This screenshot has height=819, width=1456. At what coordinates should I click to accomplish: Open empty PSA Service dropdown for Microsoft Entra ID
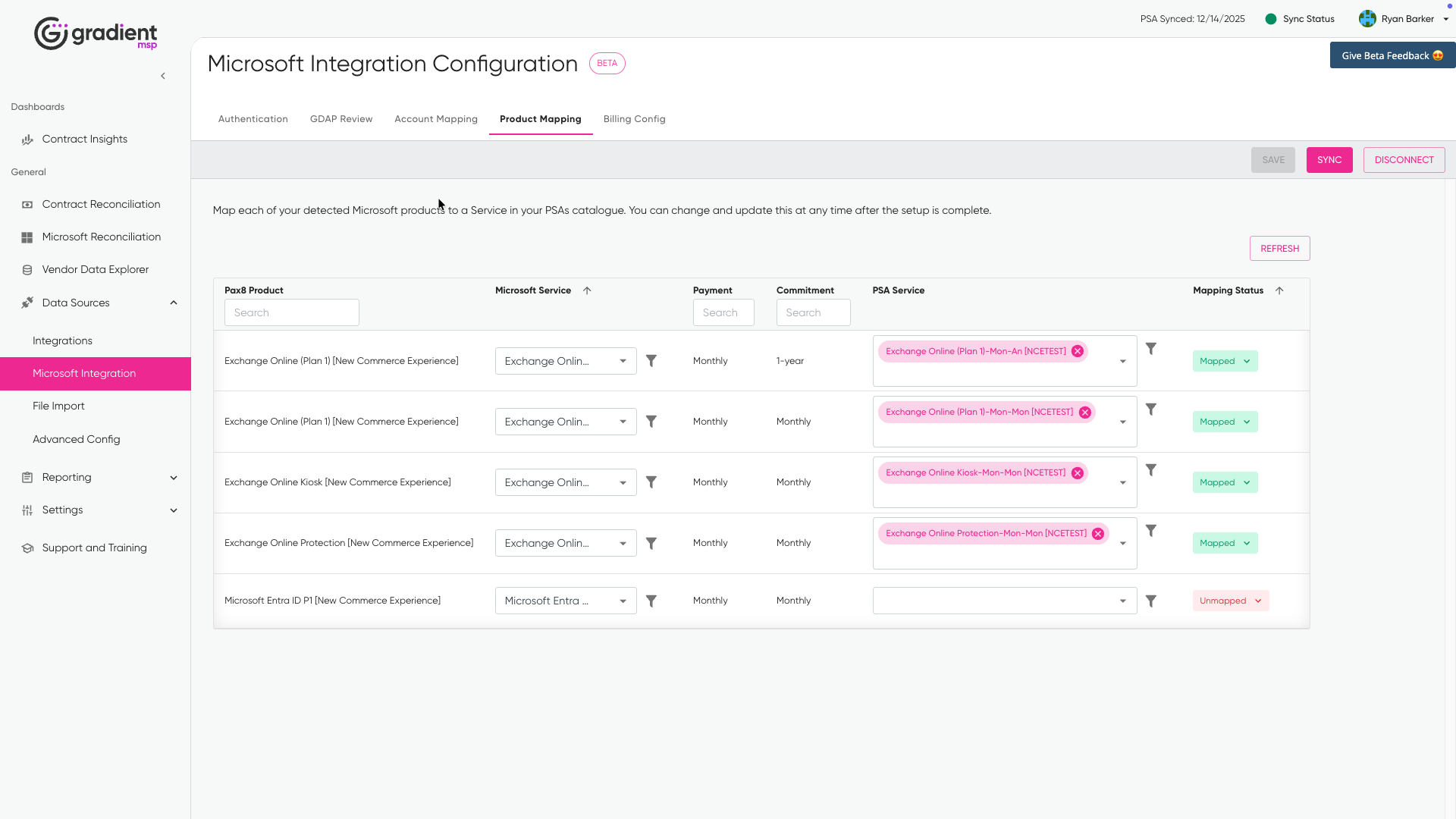tap(1005, 601)
